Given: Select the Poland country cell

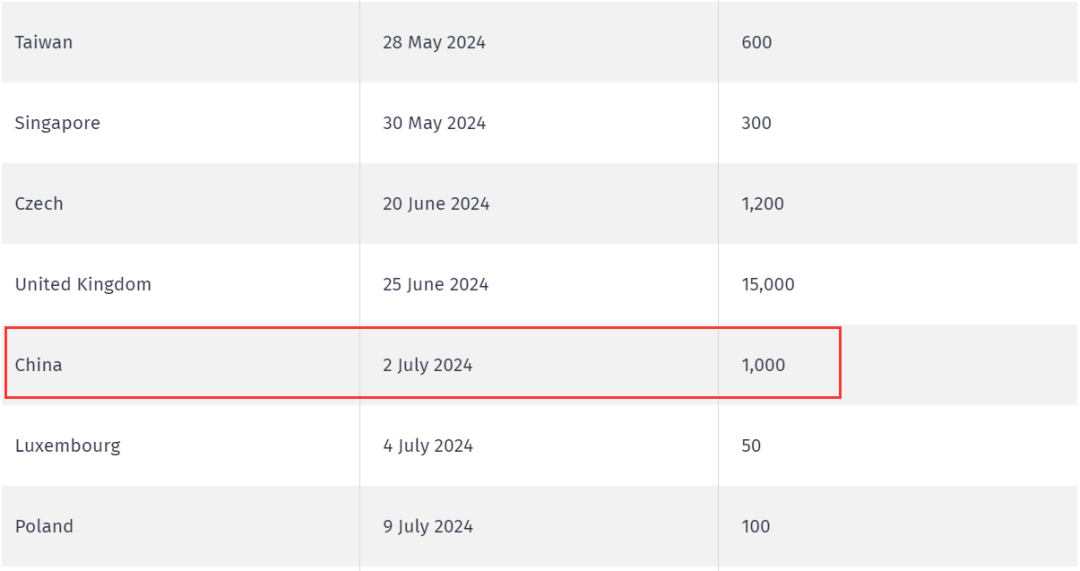Looking at the screenshot, I should tap(180, 526).
